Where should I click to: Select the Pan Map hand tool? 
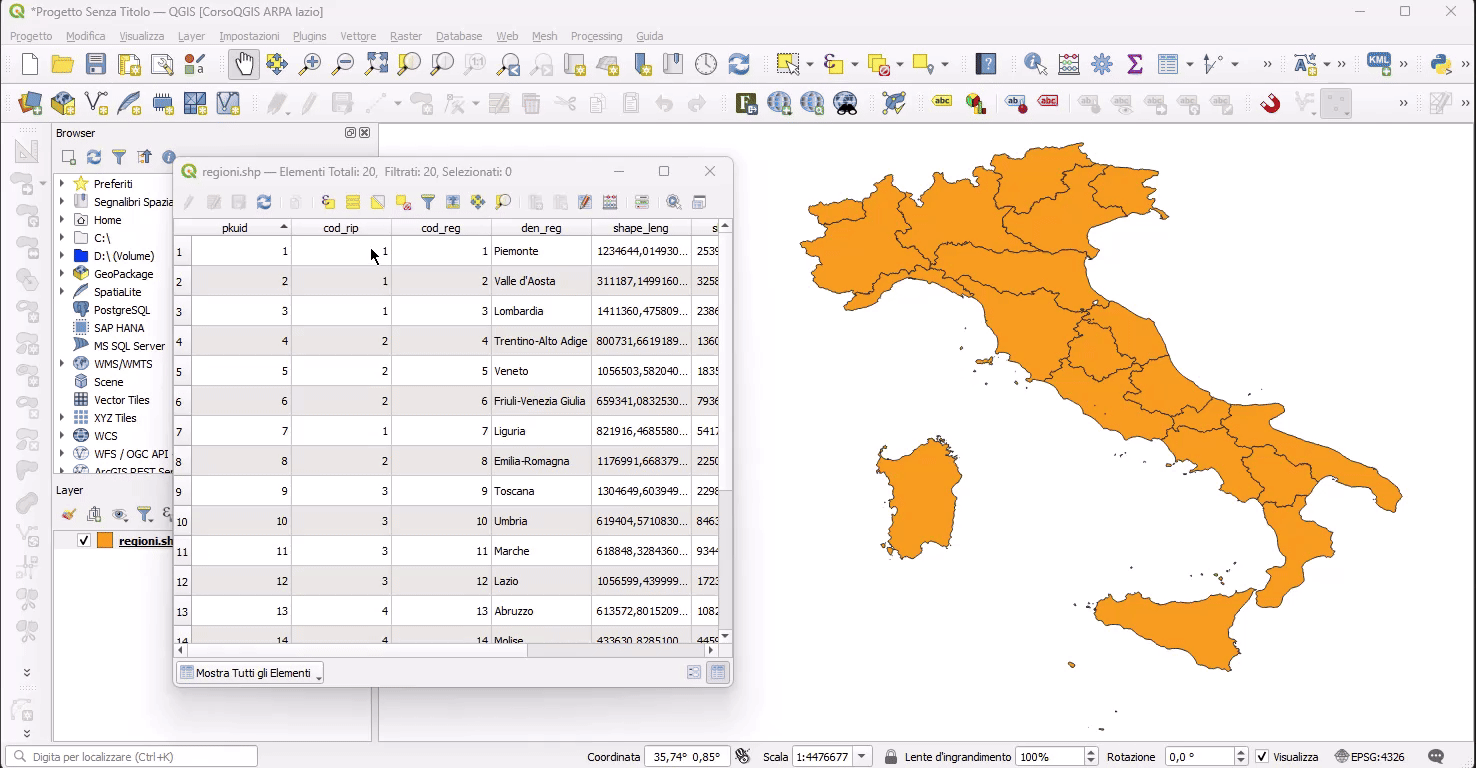pyautogui.click(x=244, y=65)
